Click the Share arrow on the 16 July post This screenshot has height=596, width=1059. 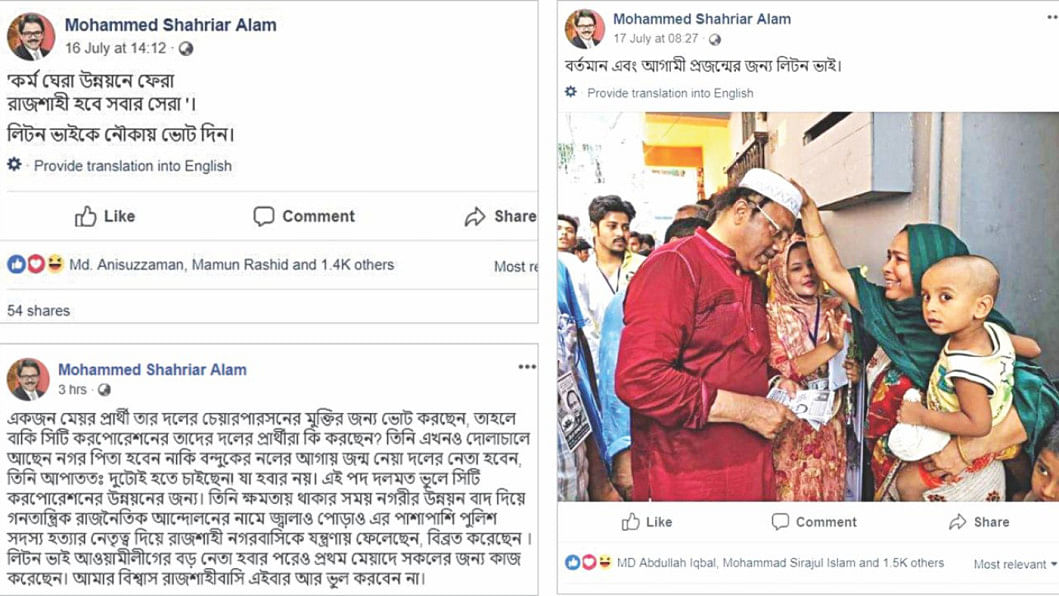(475, 216)
